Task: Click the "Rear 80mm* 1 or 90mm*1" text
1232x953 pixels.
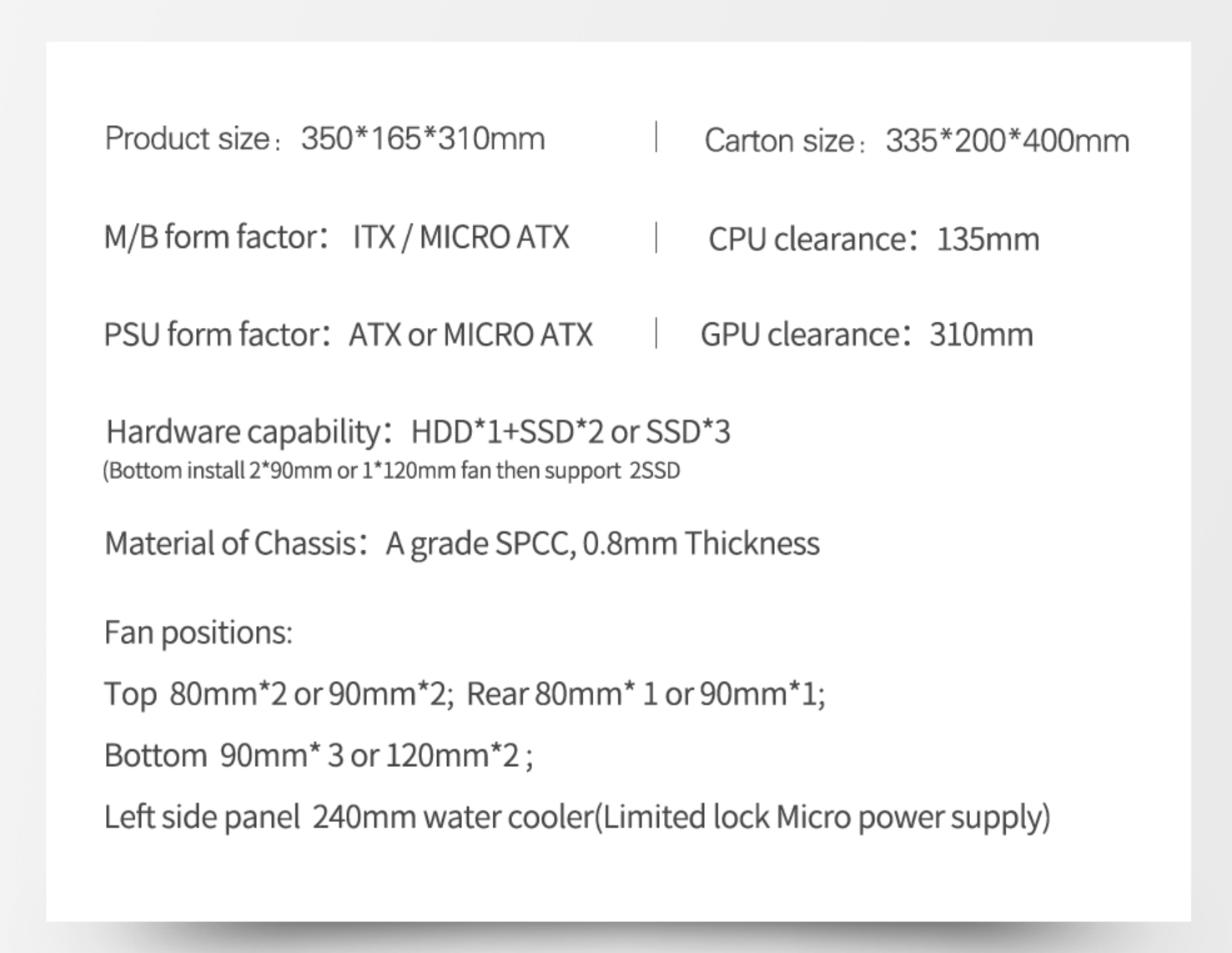Action: click(x=644, y=693)
